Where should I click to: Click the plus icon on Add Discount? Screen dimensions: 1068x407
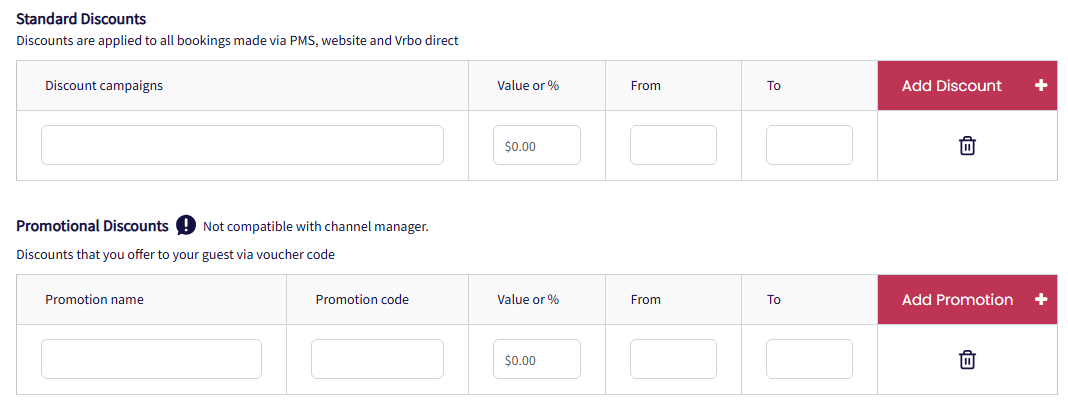[x=1041, y=86]
